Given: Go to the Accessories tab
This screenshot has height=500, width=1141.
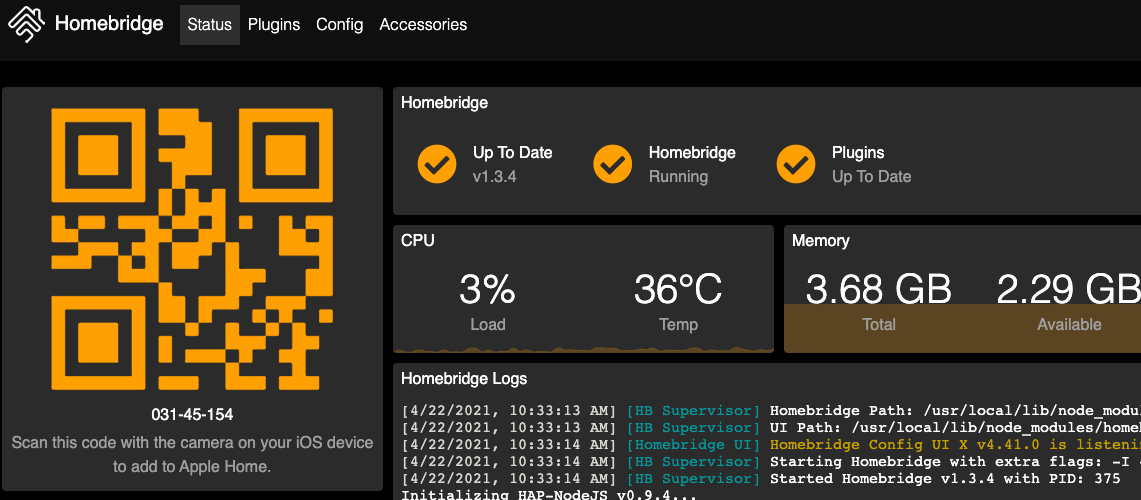Looking at the screenshot, I should (x=423, y=24).
